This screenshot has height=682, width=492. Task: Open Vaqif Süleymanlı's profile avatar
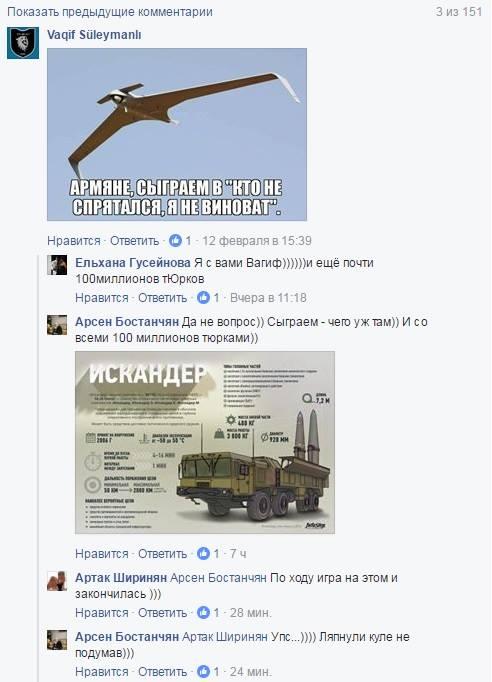tap(23, 43)
